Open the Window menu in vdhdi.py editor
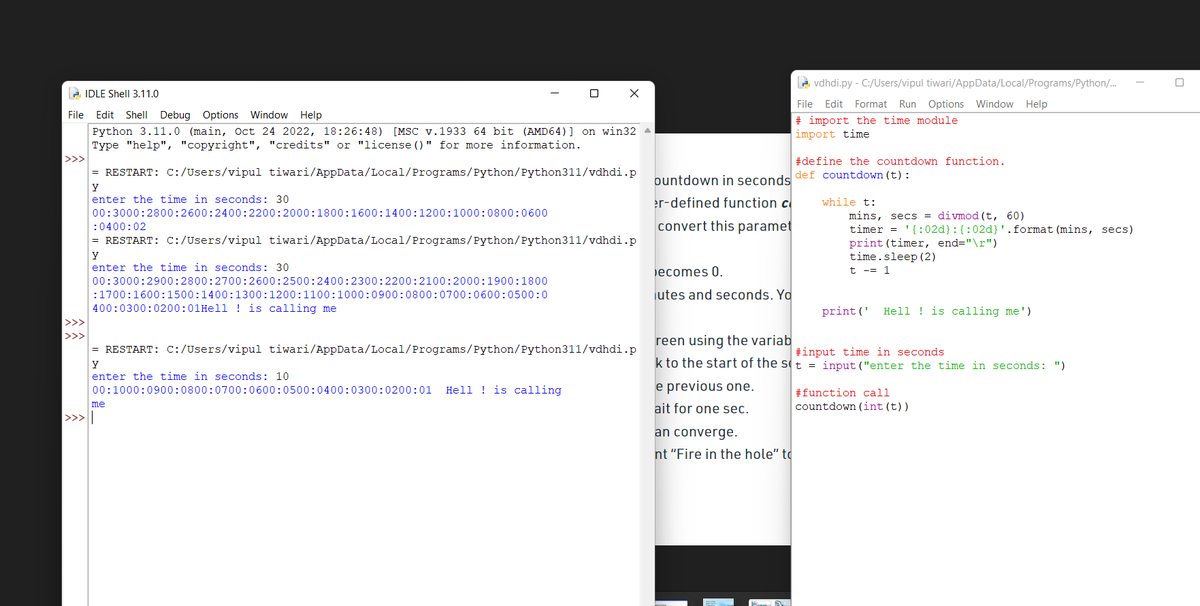This screenshot has width=1200, height=606. 994,104
